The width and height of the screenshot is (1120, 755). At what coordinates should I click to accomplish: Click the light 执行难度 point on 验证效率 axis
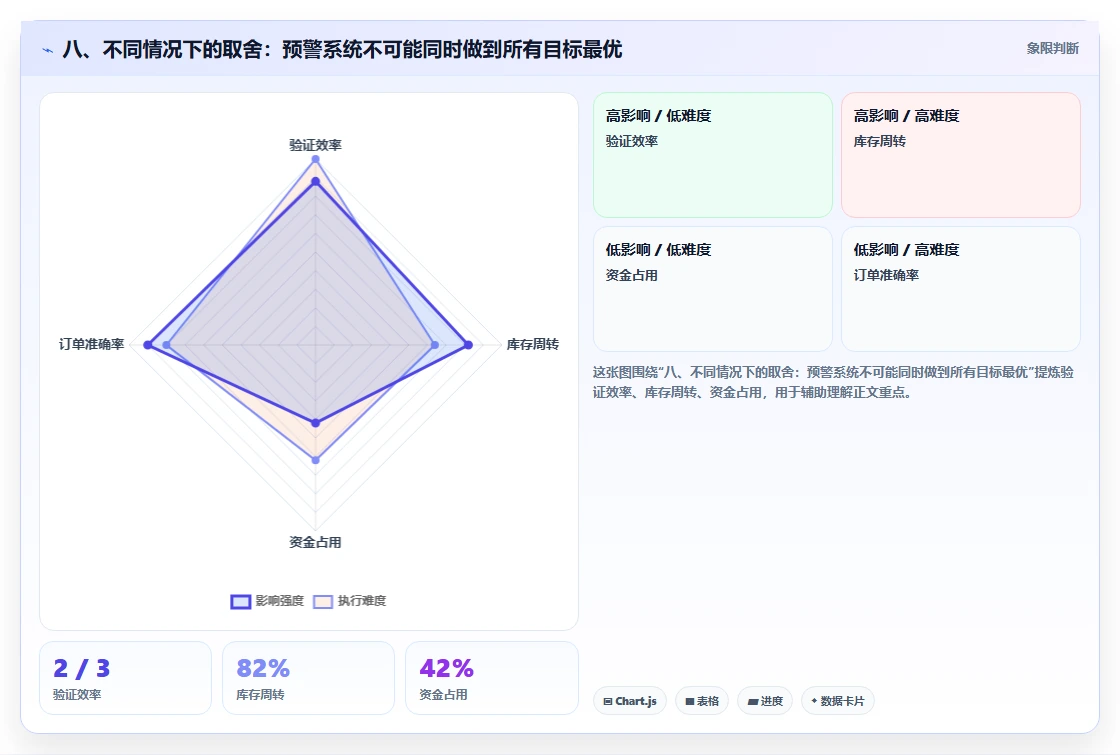316,159
